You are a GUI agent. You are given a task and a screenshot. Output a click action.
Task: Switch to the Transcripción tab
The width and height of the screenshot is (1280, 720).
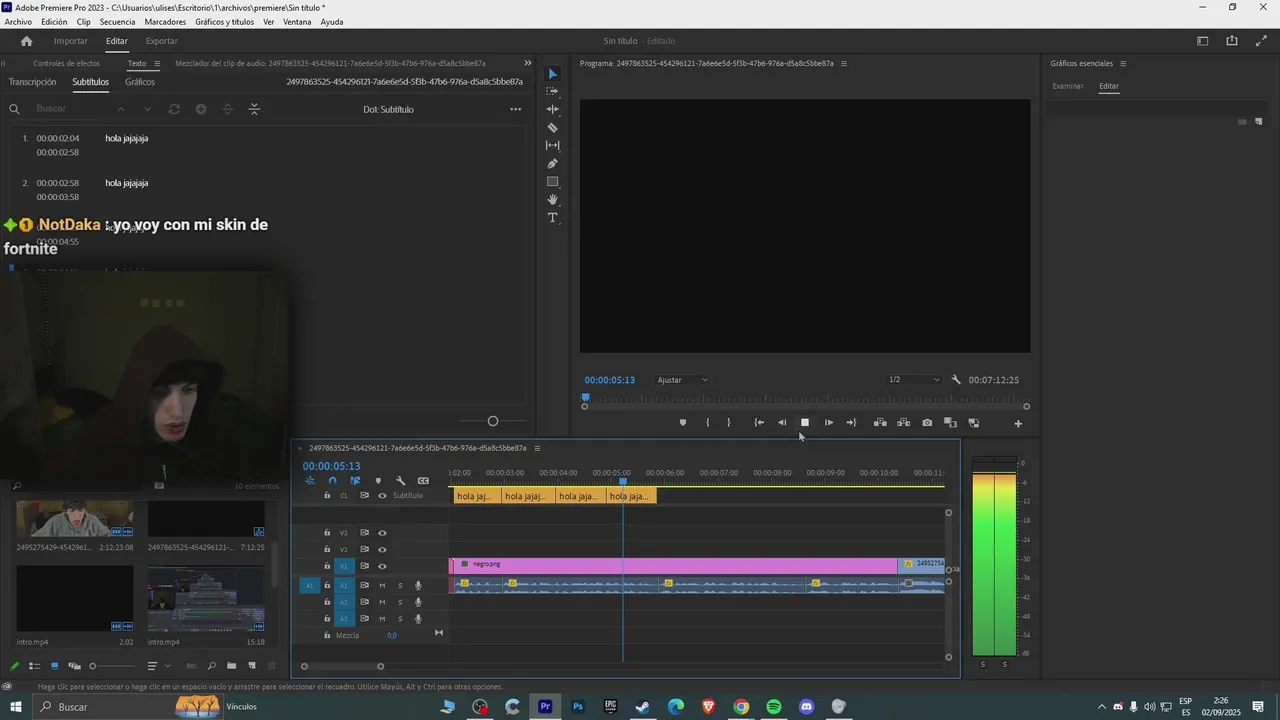click(x=32, y=82)
